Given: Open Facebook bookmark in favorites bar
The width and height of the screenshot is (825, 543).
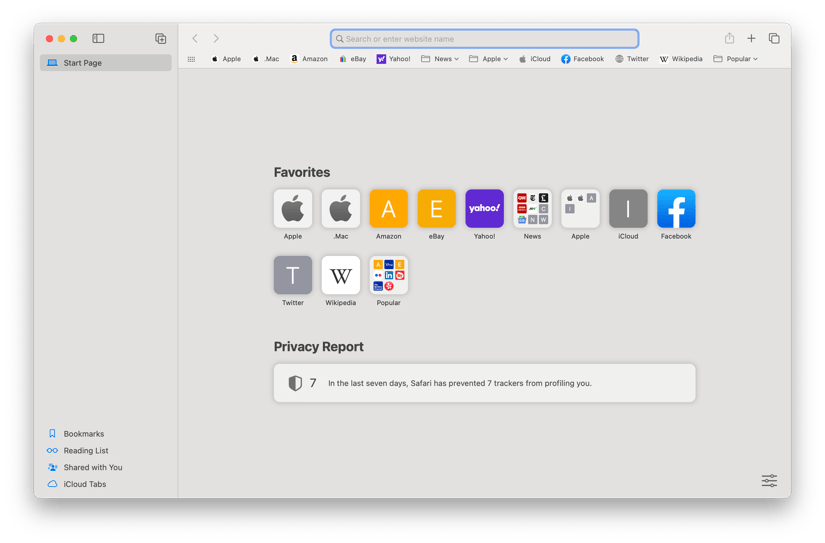Looking at the screenshot, I should pyautogui.click(x=582, y=59).
